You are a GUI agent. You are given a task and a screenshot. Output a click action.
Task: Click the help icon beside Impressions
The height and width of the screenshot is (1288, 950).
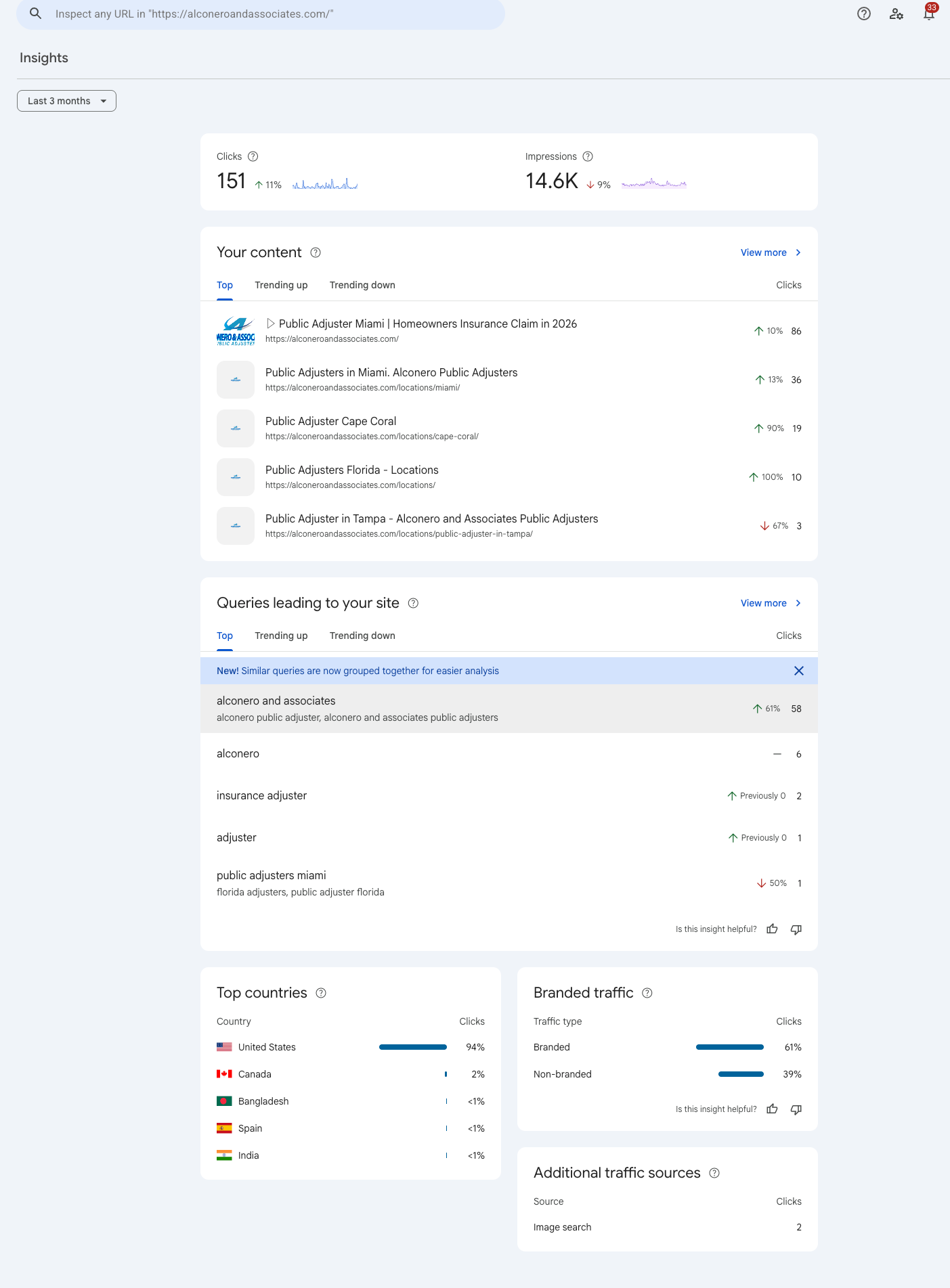[588, 156]
